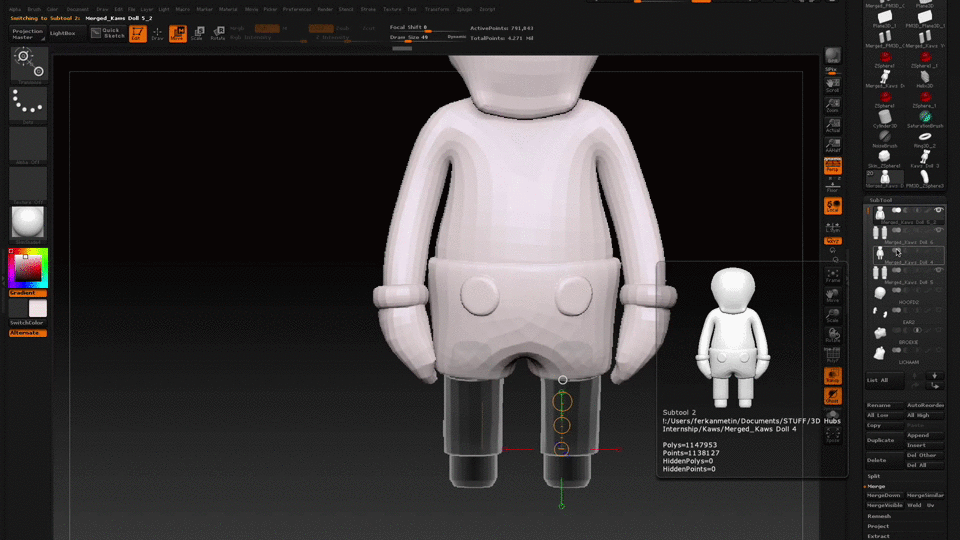Pick a color in the color picker
Screen dimensions: 960x540
[x=28, y=268]
